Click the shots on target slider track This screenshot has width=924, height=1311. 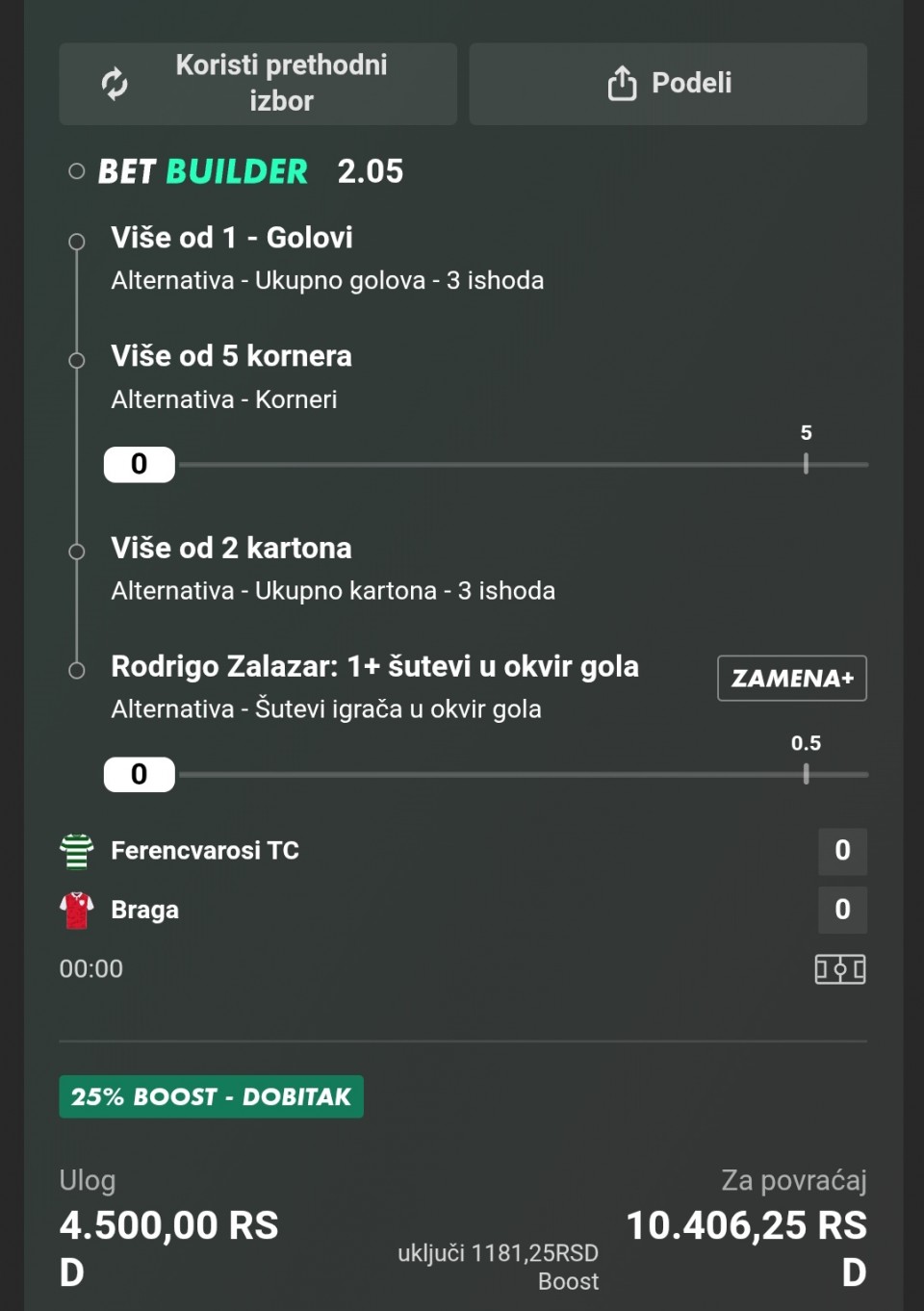point(523,775)
